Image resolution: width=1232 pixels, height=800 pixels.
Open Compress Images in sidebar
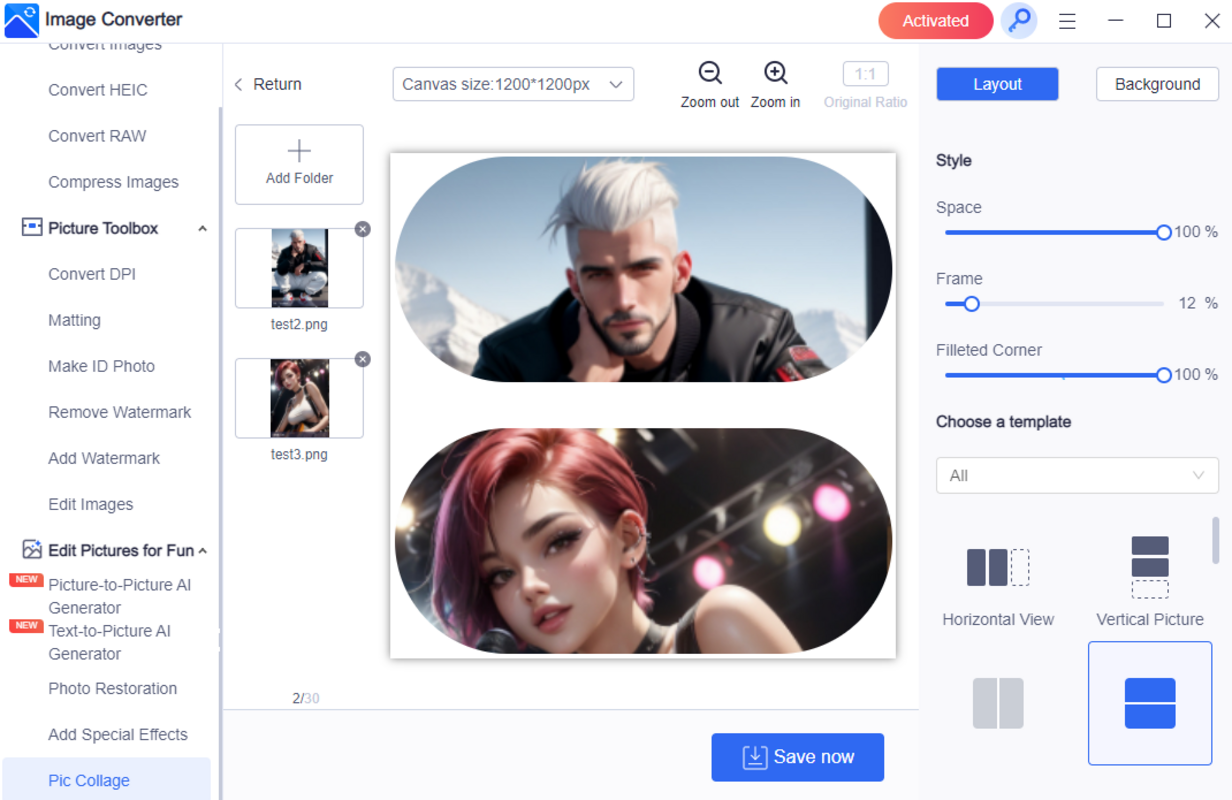coord(113,182)
